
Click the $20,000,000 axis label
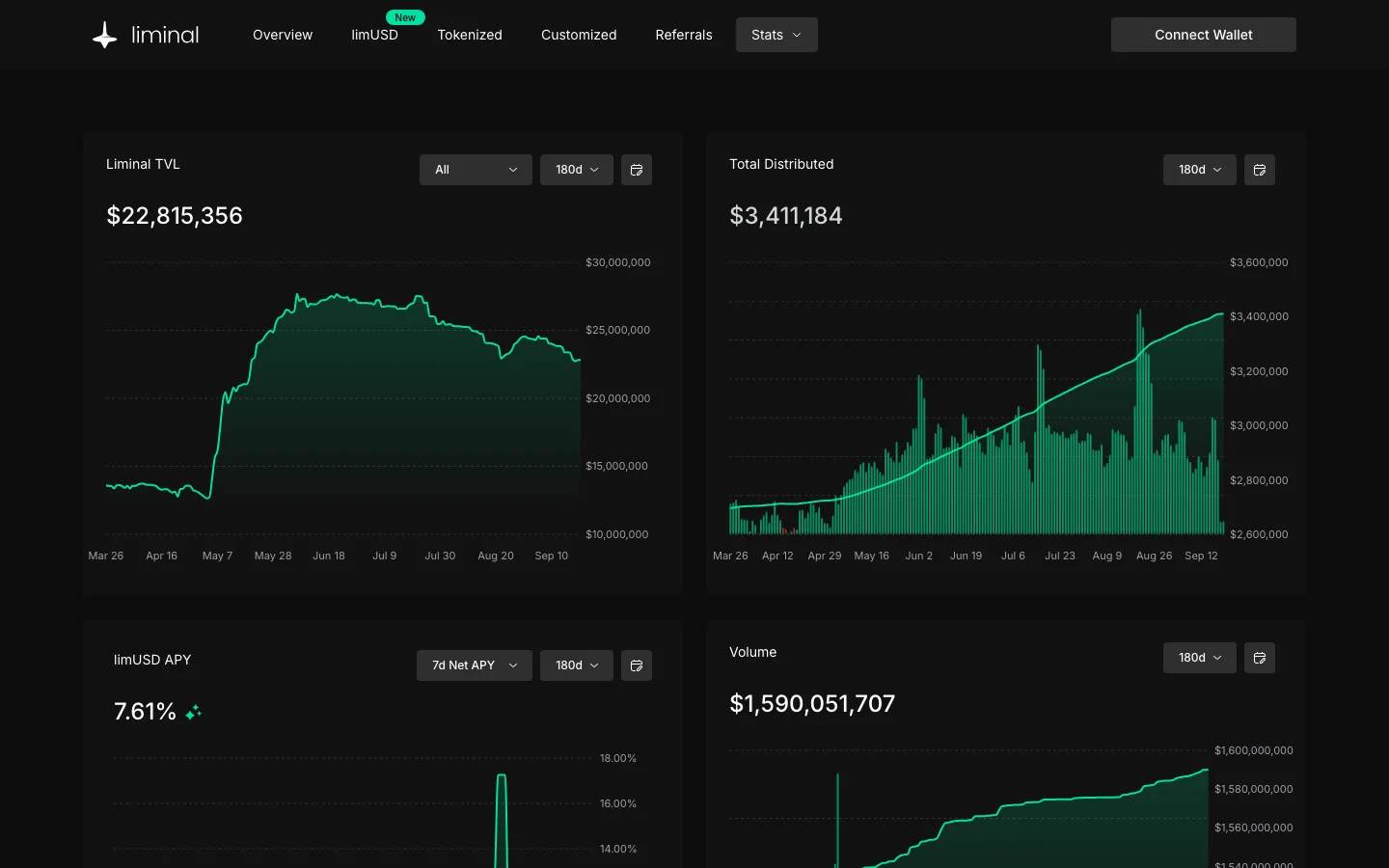(618, 398)
